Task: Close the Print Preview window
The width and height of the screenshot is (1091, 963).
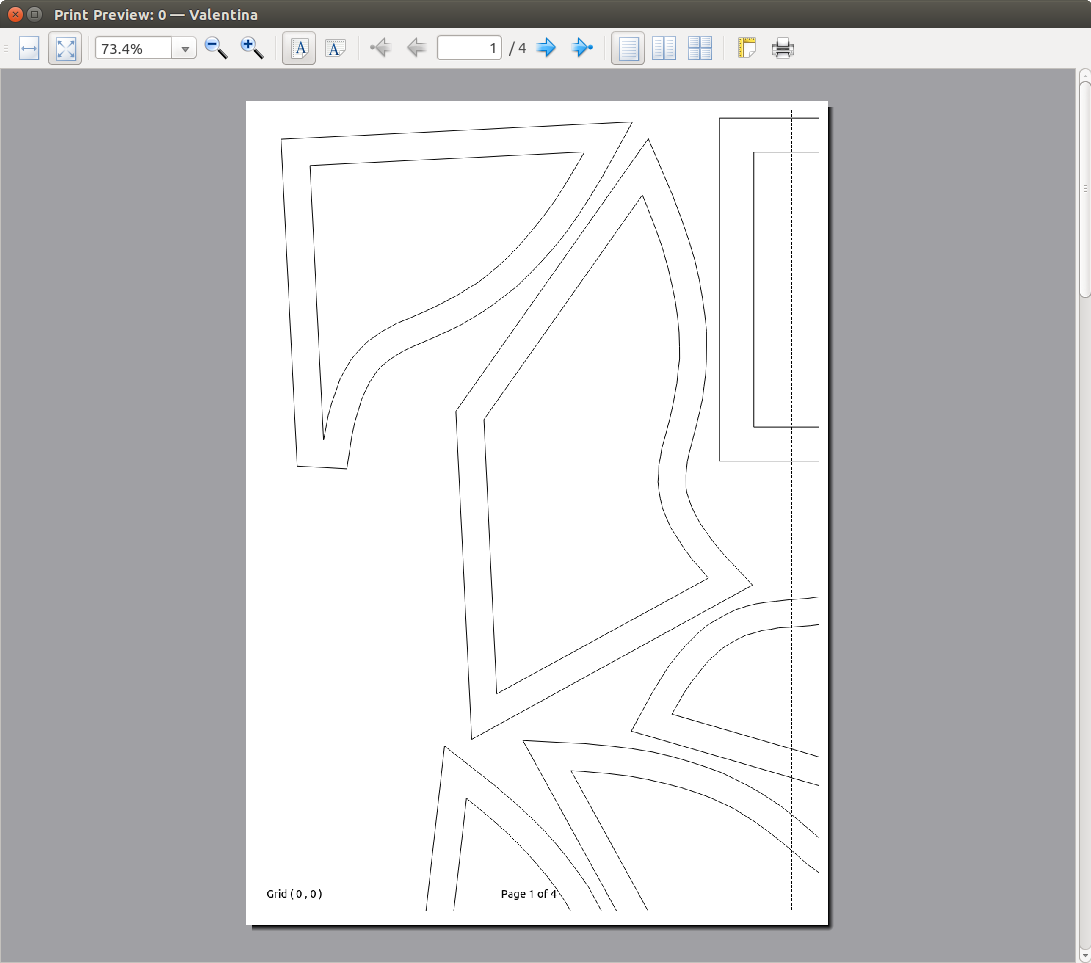Action: [15, 14]
